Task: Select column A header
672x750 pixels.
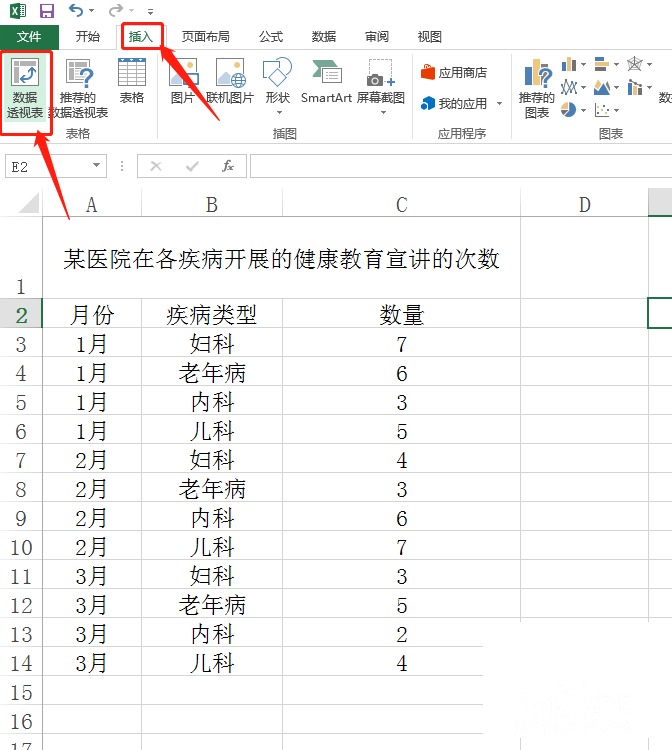Action: click(x=92, y=204)
